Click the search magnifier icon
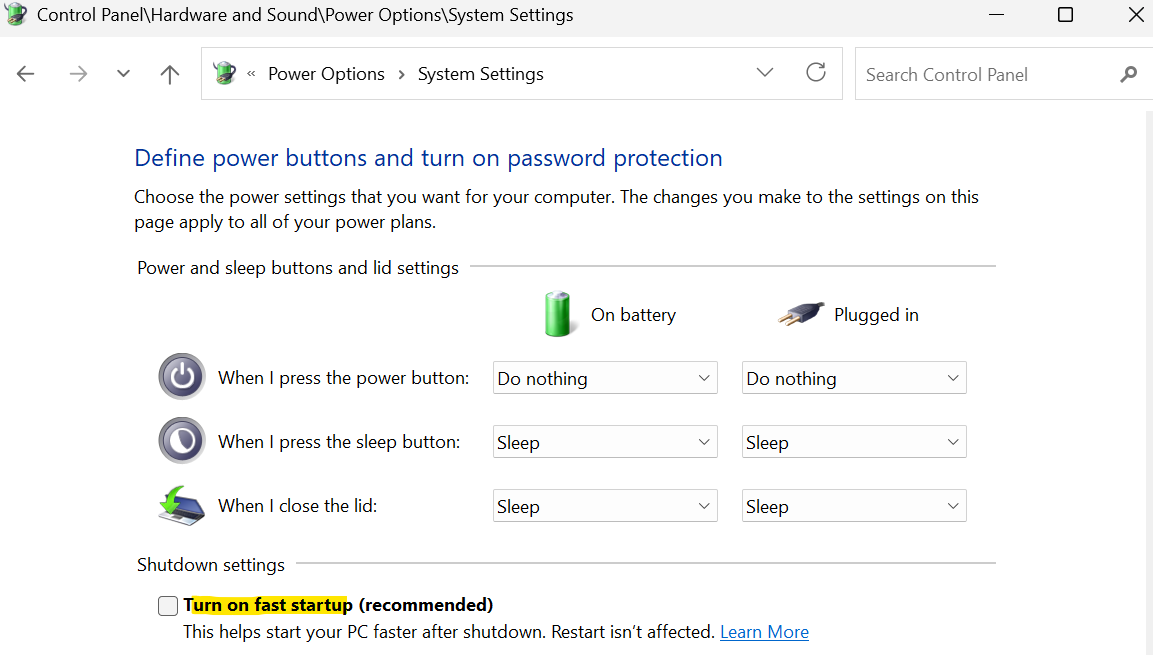The image size is (1153, 655). pyautogui.click(x=1129, y=74)
